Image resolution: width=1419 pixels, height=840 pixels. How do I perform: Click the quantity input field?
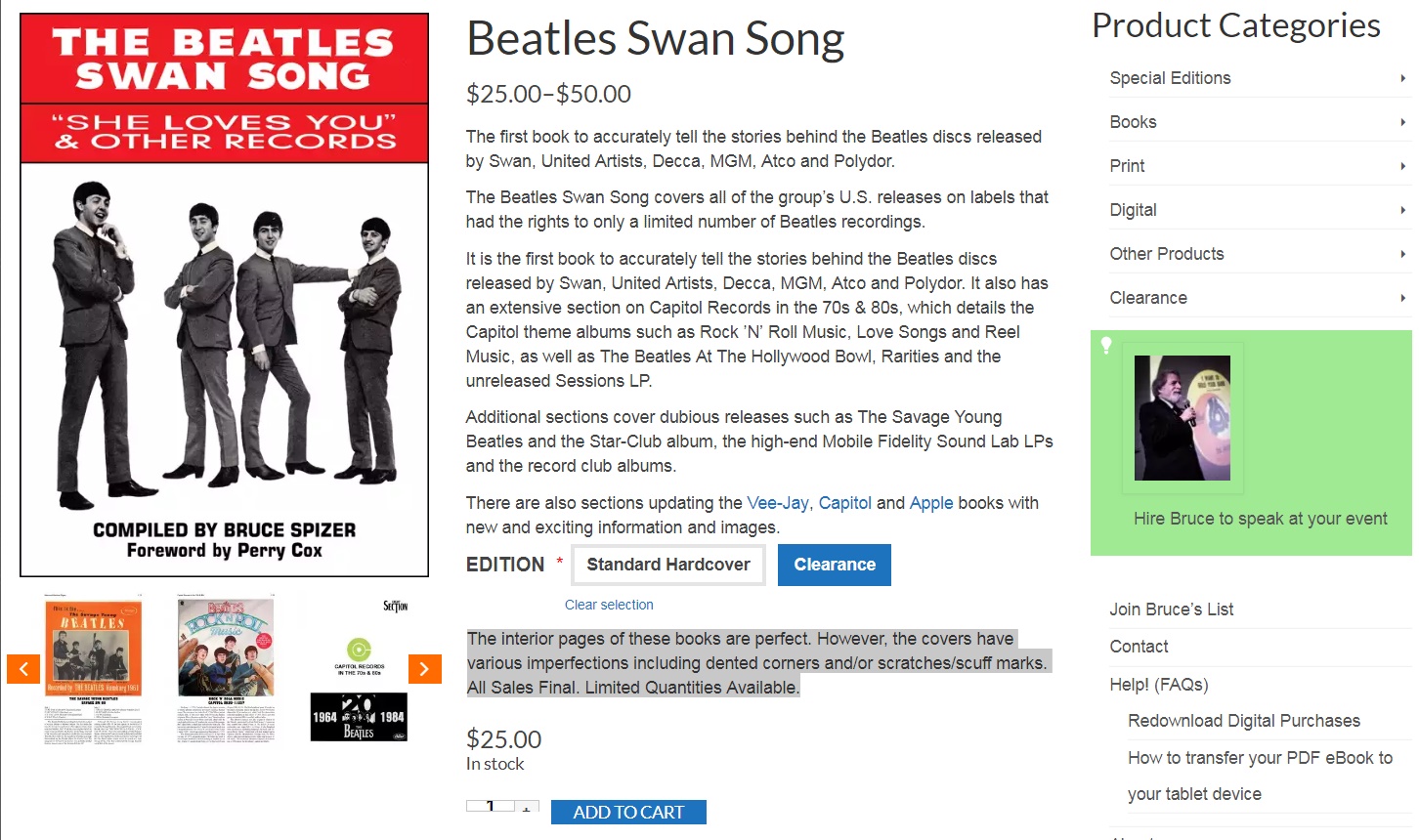point(491,807)
